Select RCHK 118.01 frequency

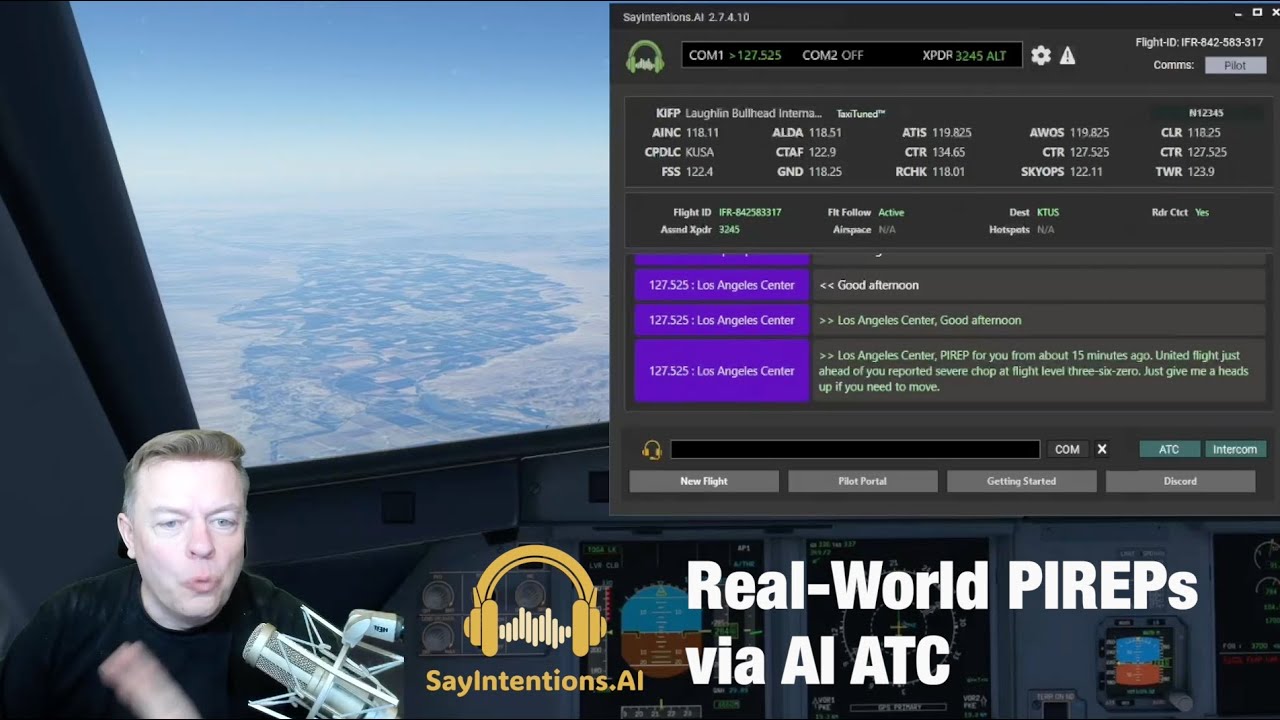[x=930, y=172]
